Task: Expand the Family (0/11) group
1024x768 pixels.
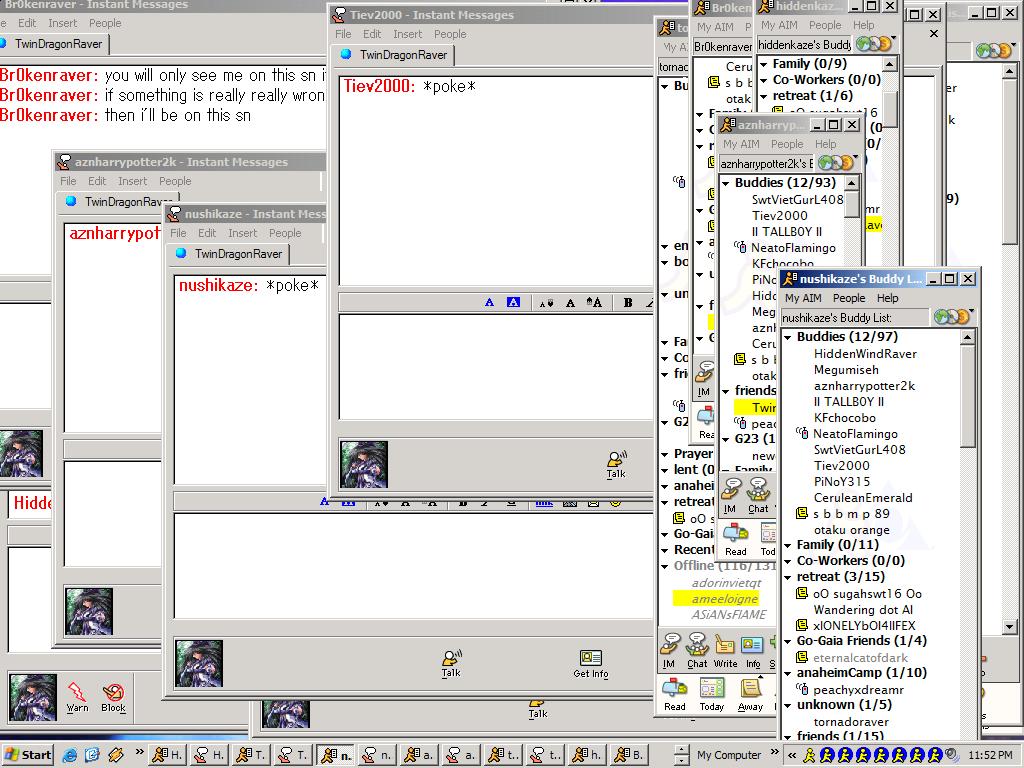Action: click(788, 545)
